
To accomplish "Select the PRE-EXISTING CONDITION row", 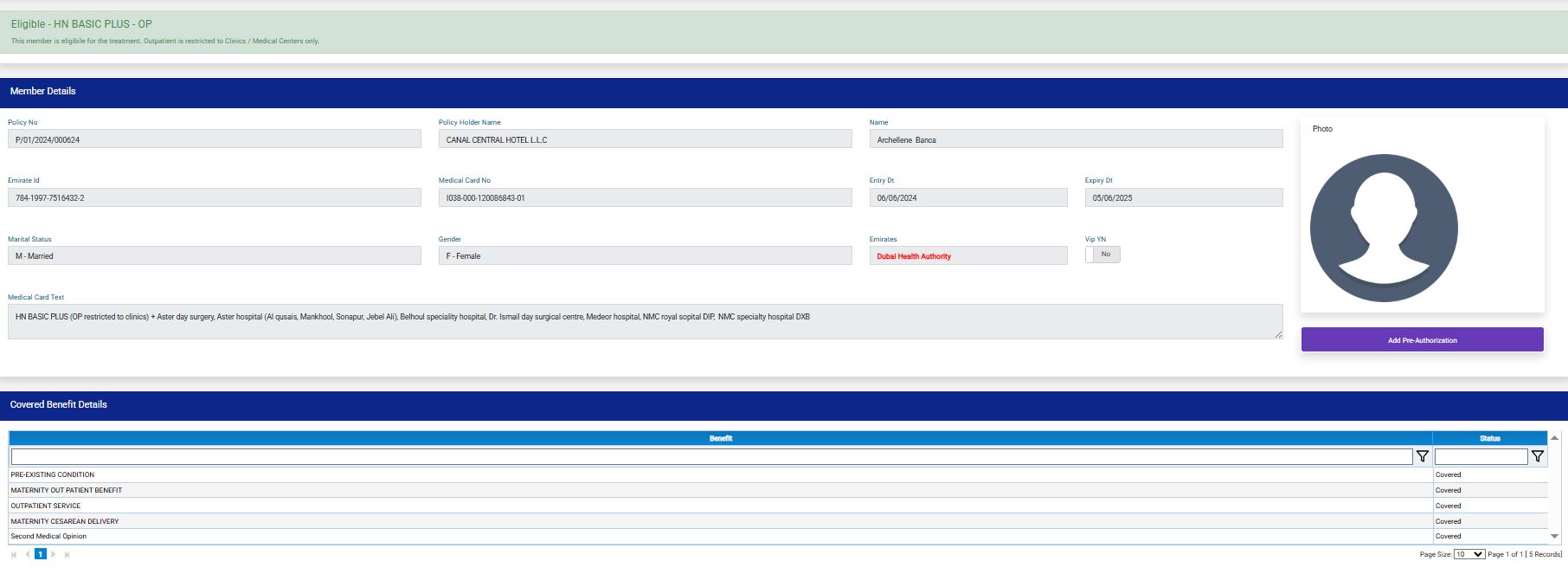I will coord(778,474).
